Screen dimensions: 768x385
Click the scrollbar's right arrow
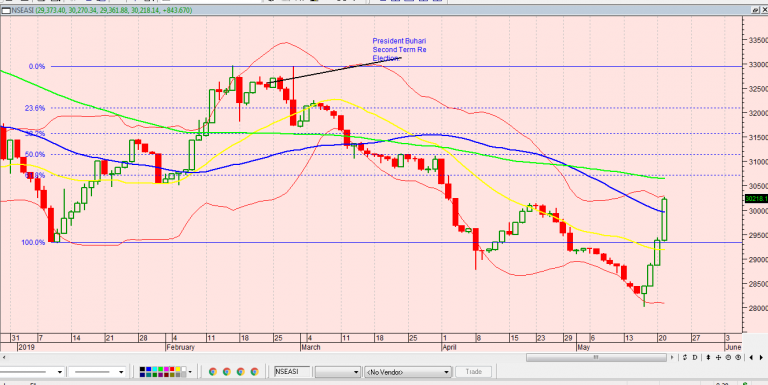coord(672,358)
